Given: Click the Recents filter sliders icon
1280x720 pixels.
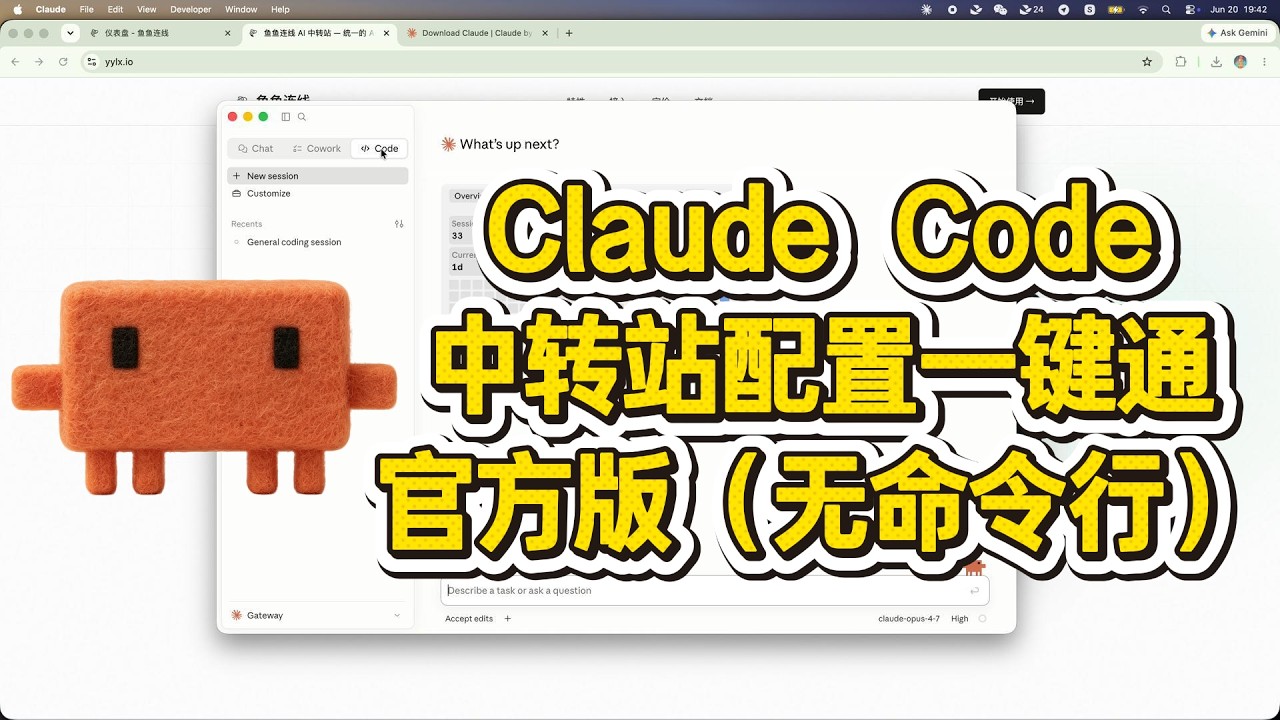Looking at the screenshot, I should coord(399,224).
